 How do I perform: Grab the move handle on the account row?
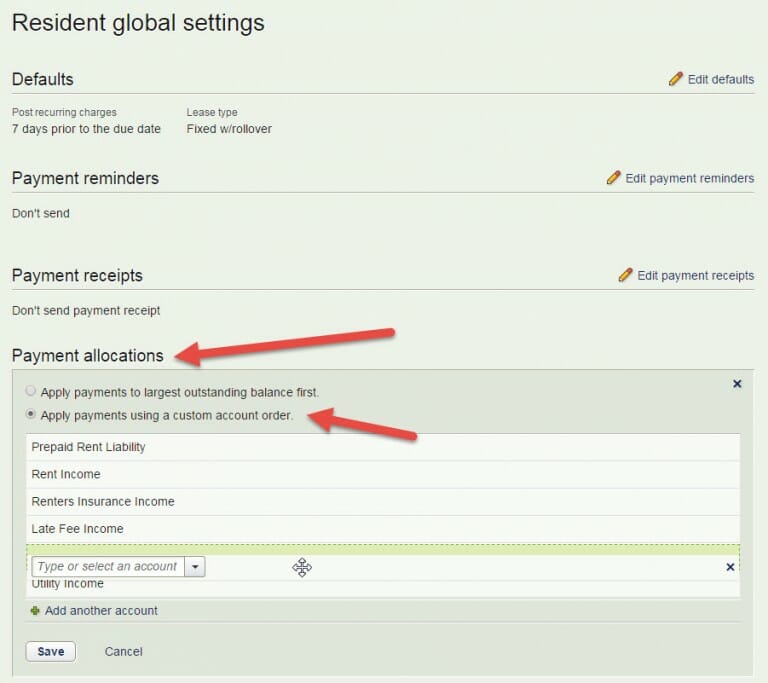(302, 568)
